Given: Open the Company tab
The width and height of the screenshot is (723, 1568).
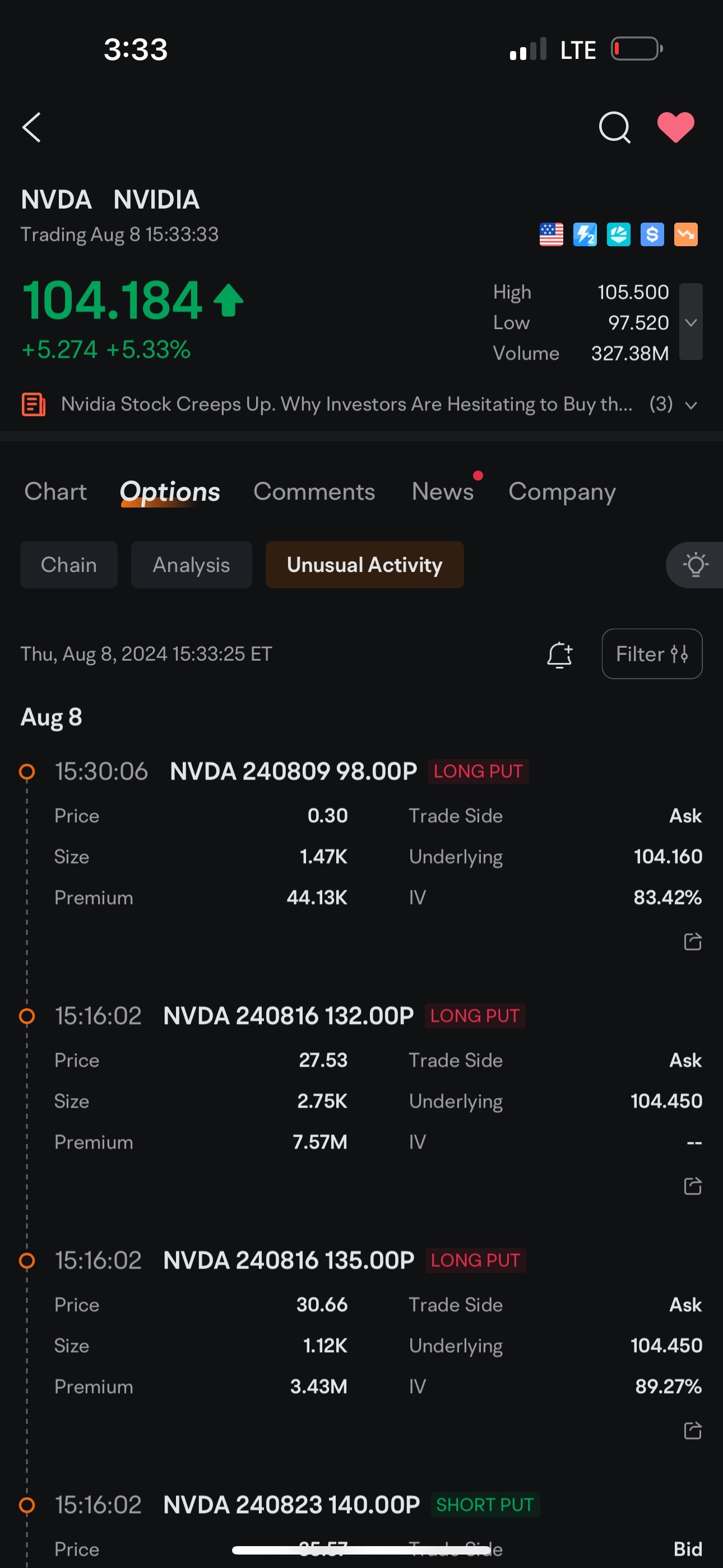Looking at the screenshot, I should tap(562, 491).
